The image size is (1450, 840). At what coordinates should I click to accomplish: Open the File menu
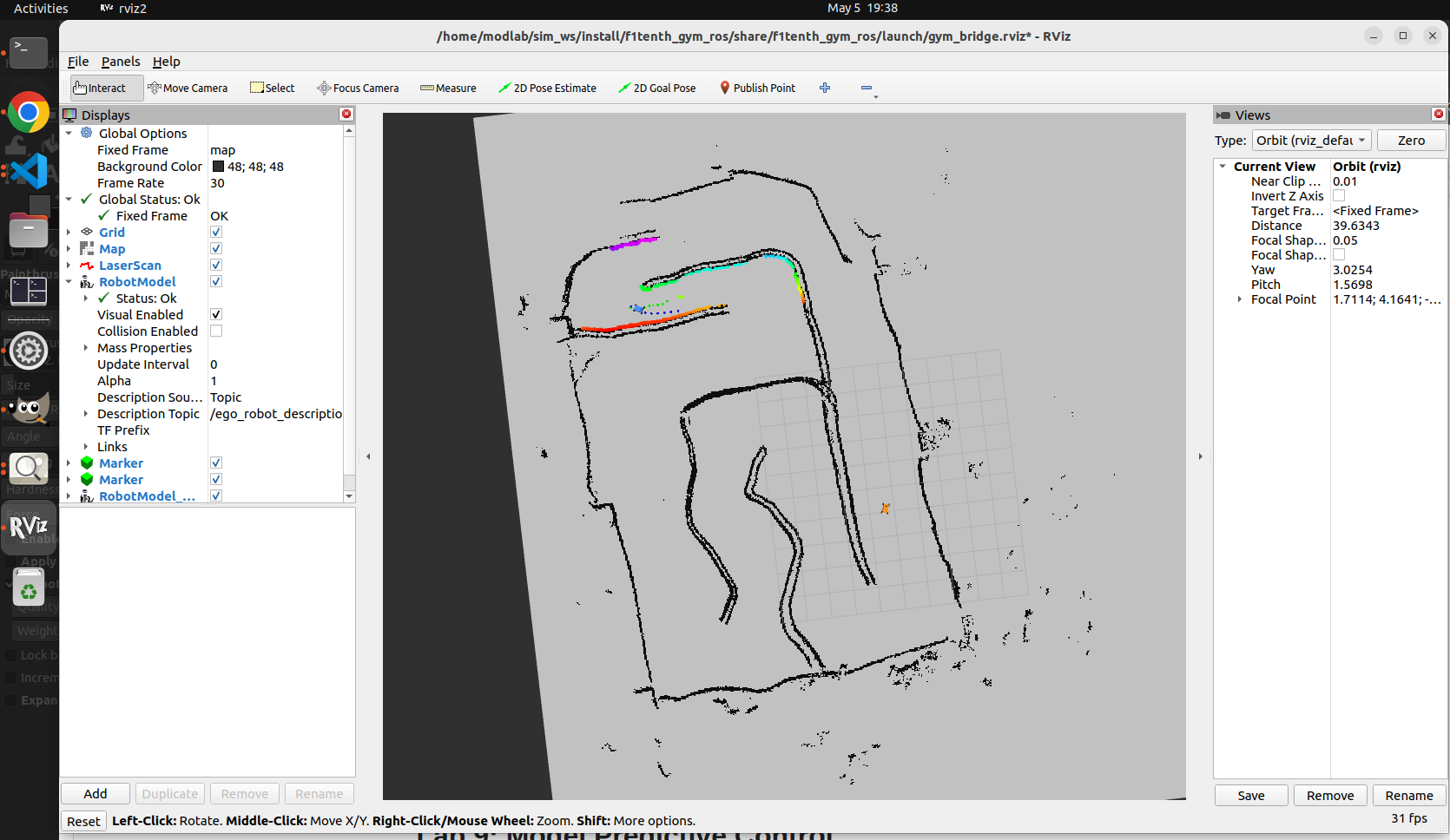pos(78,62)
